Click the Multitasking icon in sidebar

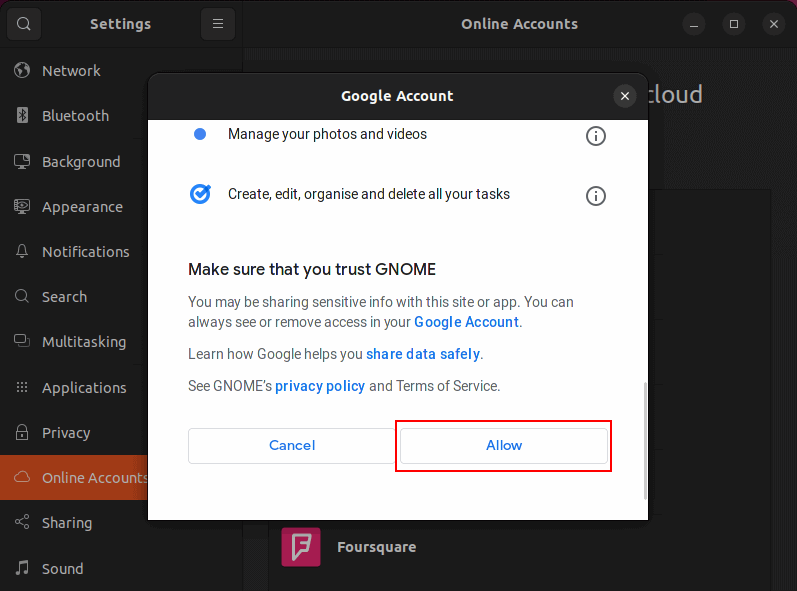point(22,341)
